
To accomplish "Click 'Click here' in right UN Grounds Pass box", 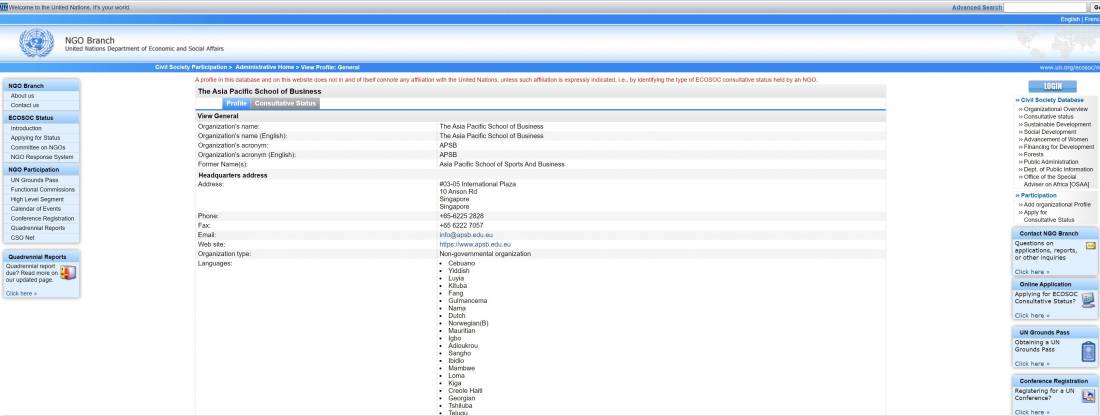I will tap(1032, 364).
